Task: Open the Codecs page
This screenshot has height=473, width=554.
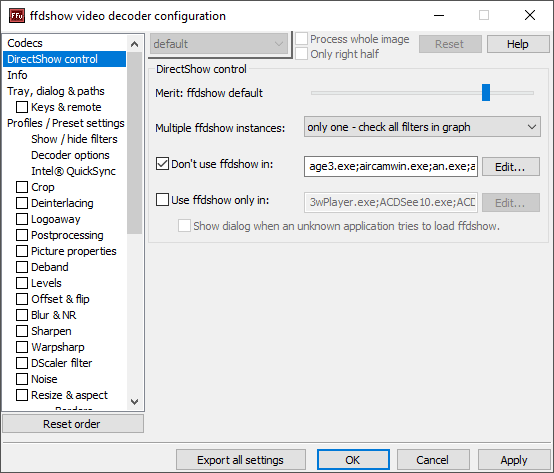Action: tap(25, 43)
